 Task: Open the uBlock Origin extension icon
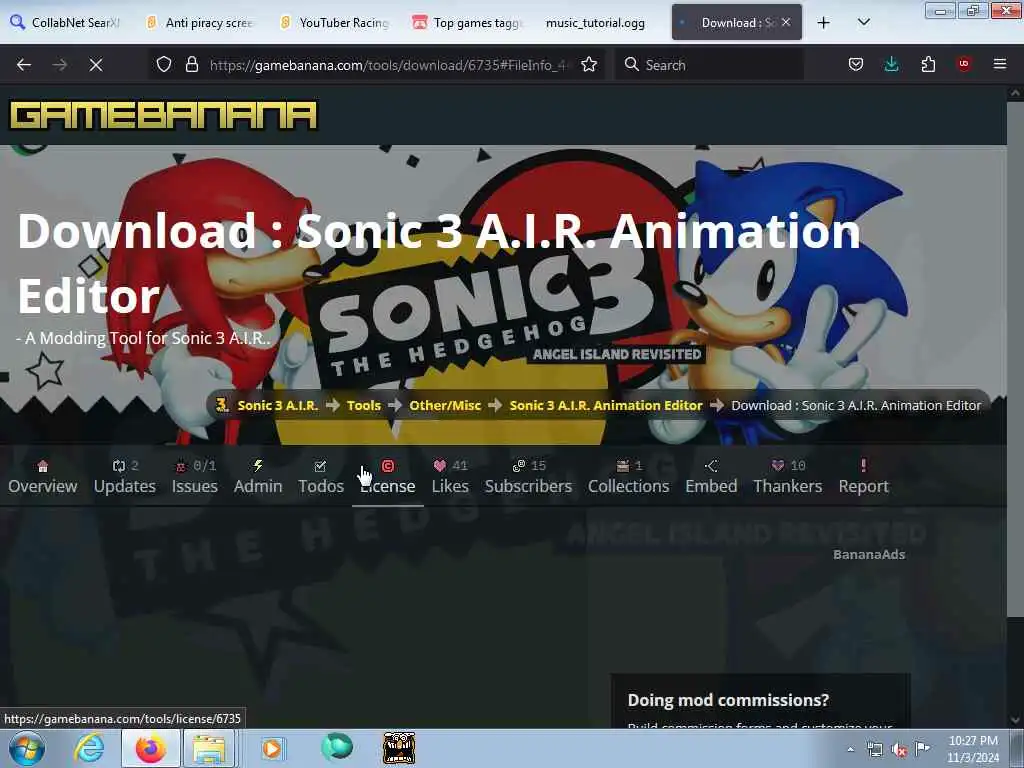click(x=964, y=64)
